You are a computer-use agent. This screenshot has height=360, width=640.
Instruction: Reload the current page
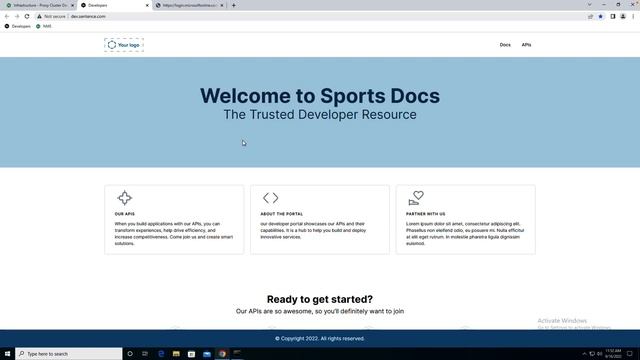click(27, 16)
